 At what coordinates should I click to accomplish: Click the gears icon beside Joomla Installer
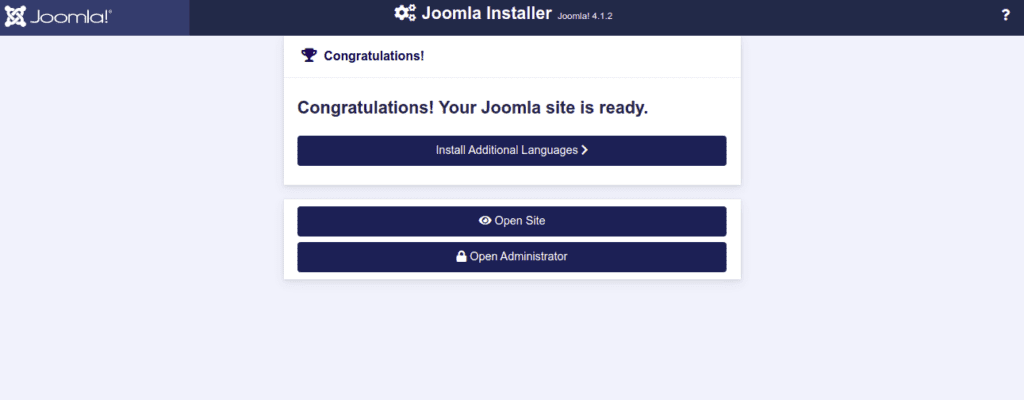(x=404, y=13)
